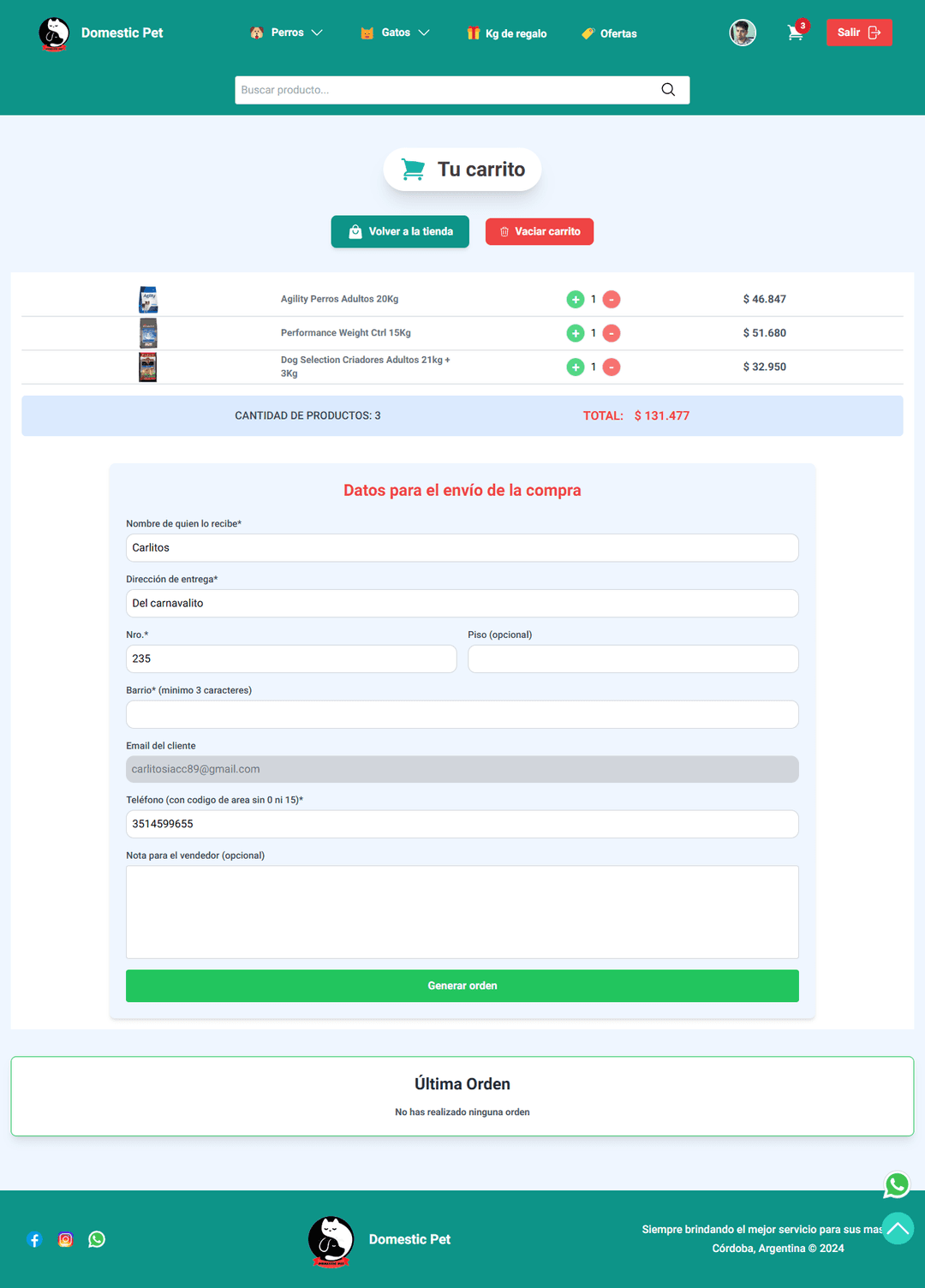This screenshot has width=925, height=1288.
Task: Open the Kg de regalo section
Action: 507,33
